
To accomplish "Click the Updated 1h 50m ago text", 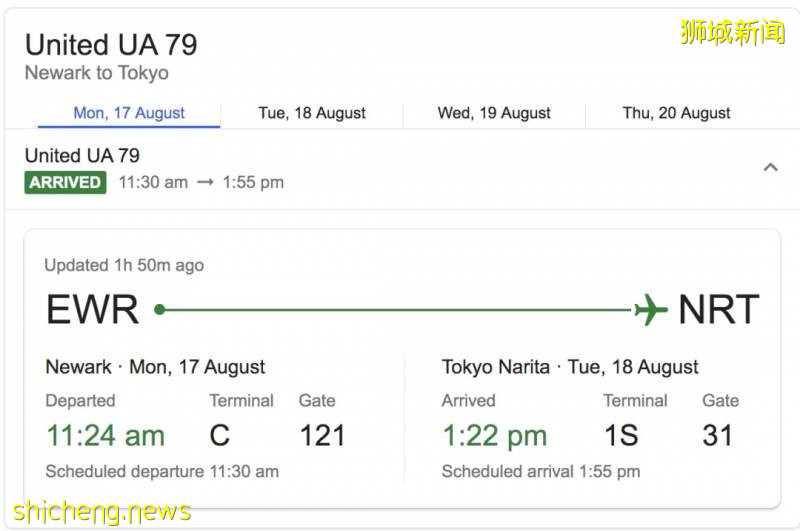I will coord(124,265).
